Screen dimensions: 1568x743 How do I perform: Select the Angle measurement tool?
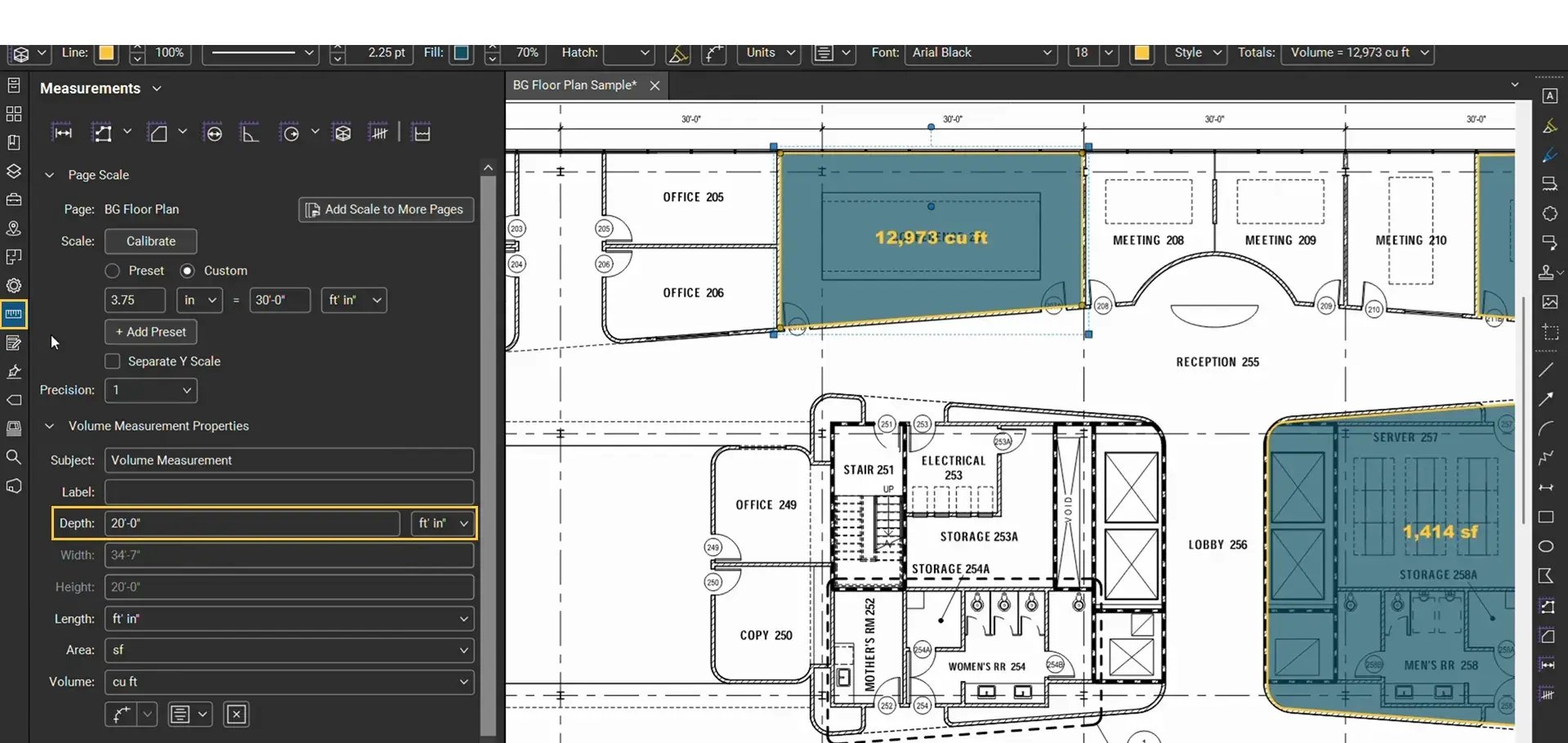(x=250, y=132)
